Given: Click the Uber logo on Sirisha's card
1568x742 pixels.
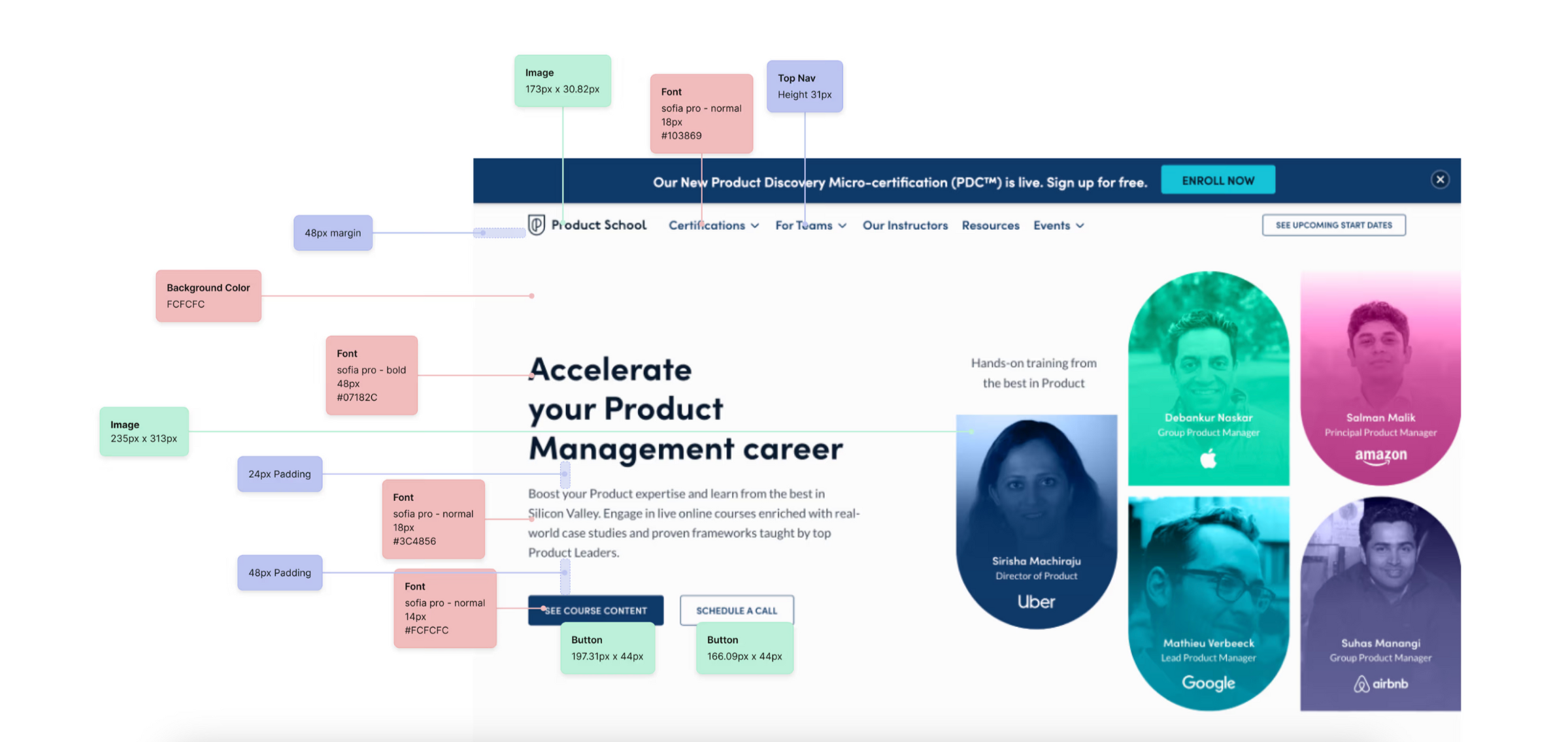Looking at the screenshot, I should point(1036,602).
